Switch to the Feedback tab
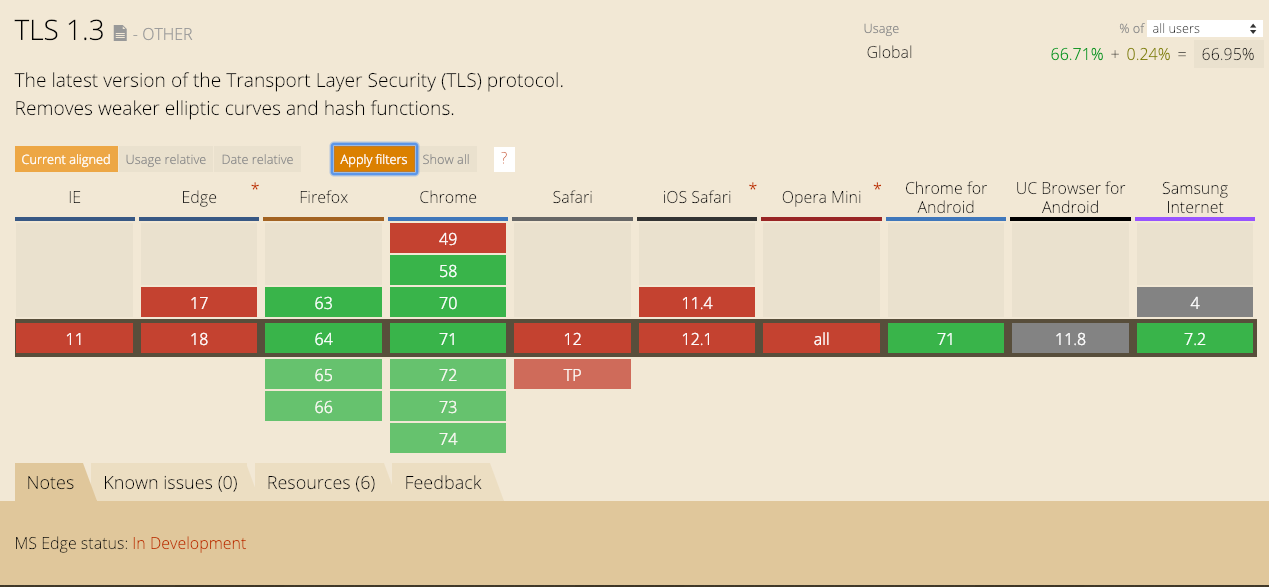Screen dimensions: 1269x587 click(x=443, y=483)
